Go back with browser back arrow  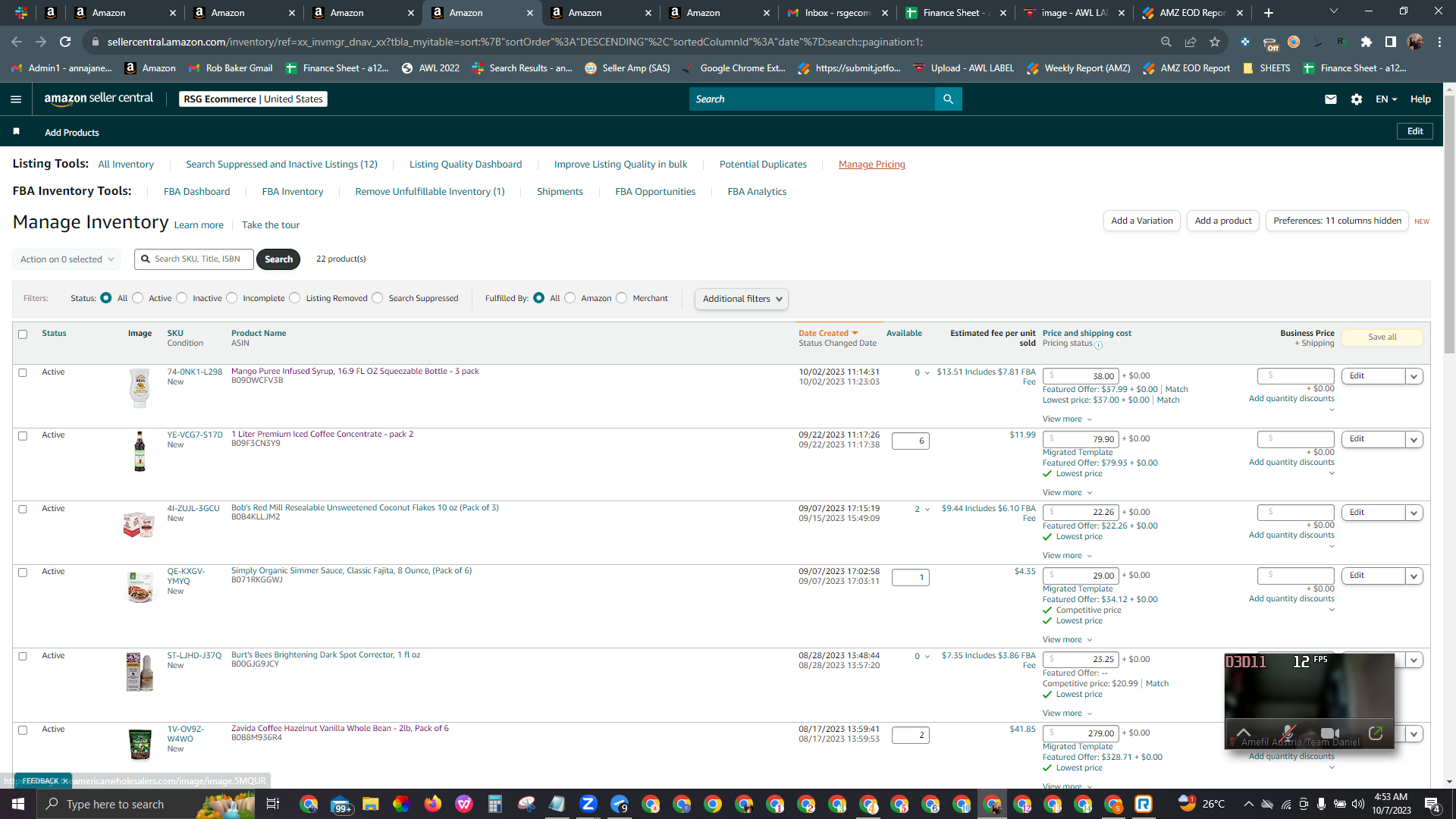(17, 42)
